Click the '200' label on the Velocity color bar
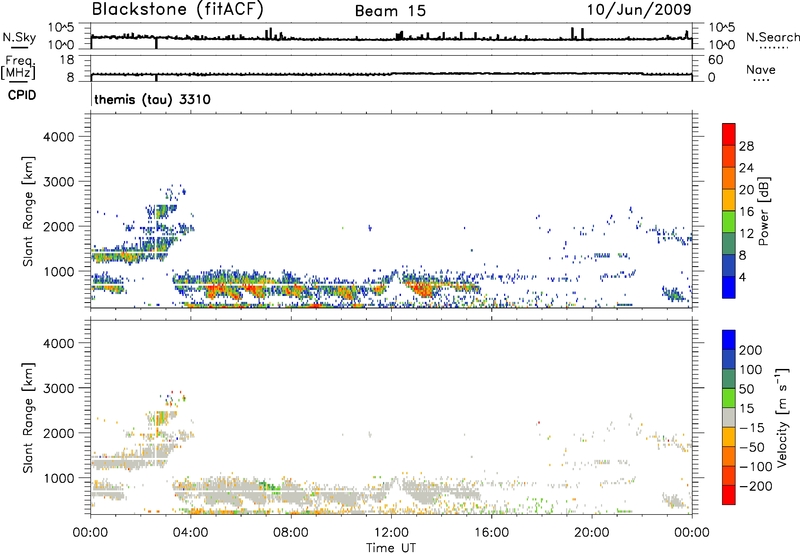The image size is (800, 554). click(751, 350)
